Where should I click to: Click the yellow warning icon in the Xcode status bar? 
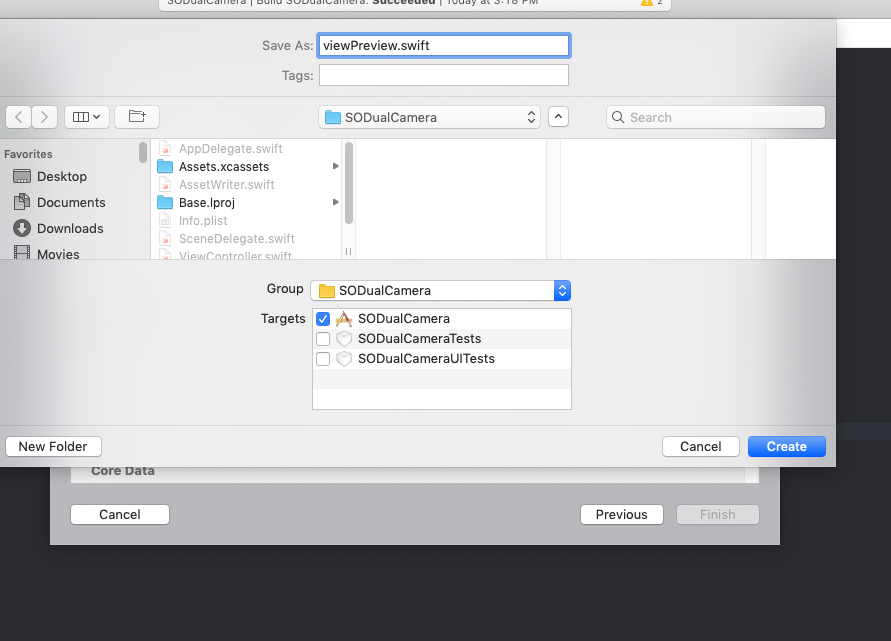(x=647, y=3)
